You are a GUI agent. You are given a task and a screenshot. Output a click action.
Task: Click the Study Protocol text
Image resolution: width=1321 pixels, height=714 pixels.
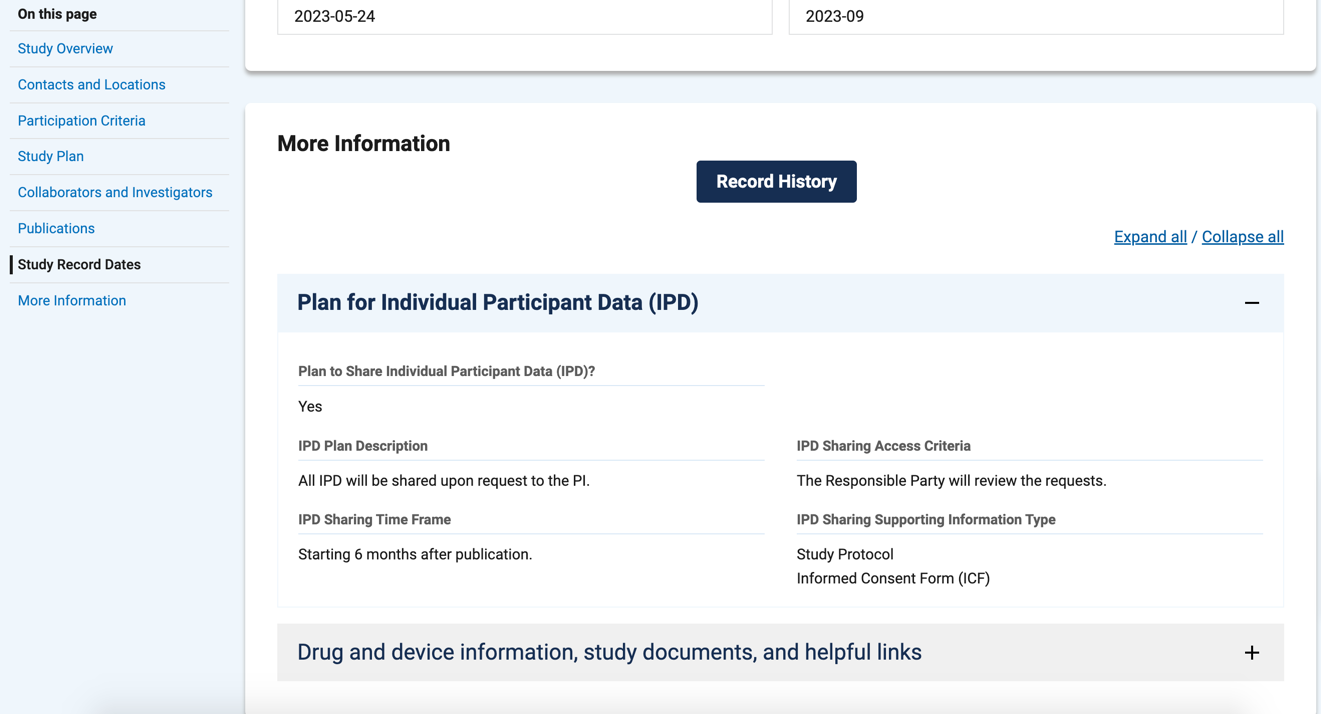[x=845, y=555]
